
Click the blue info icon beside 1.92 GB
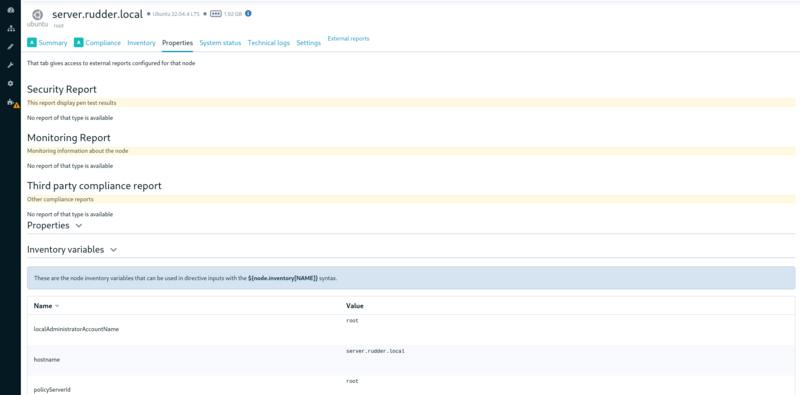[x=248, y=14]
